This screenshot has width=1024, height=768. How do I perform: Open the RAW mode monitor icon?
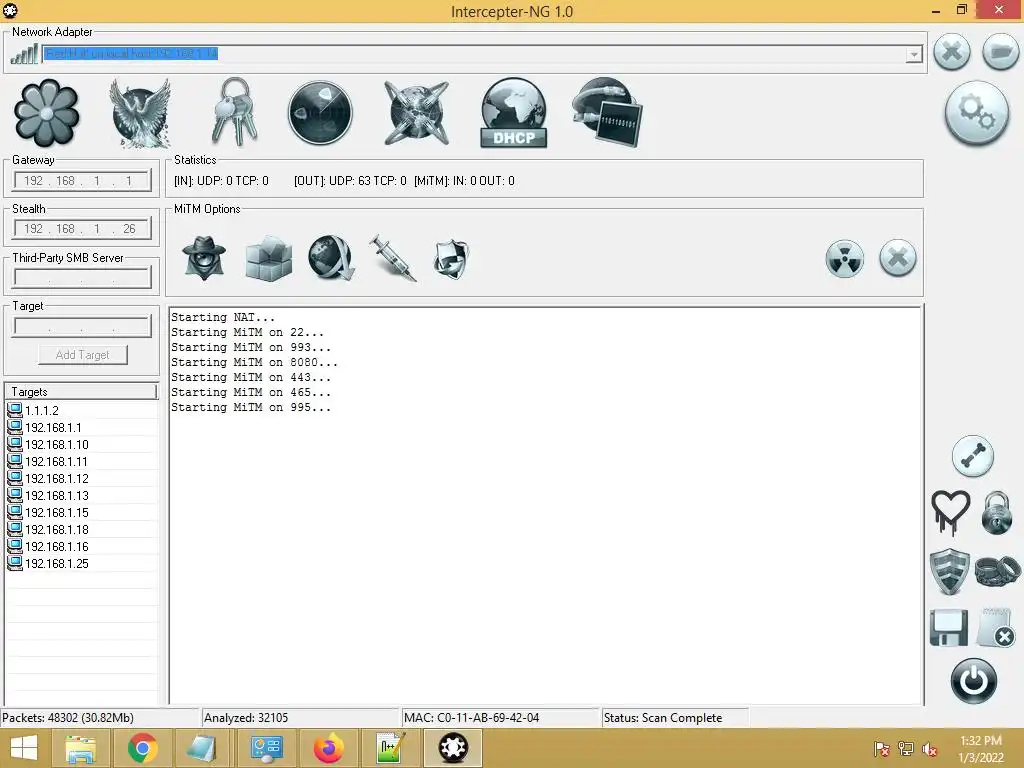[x=607, y=112]
